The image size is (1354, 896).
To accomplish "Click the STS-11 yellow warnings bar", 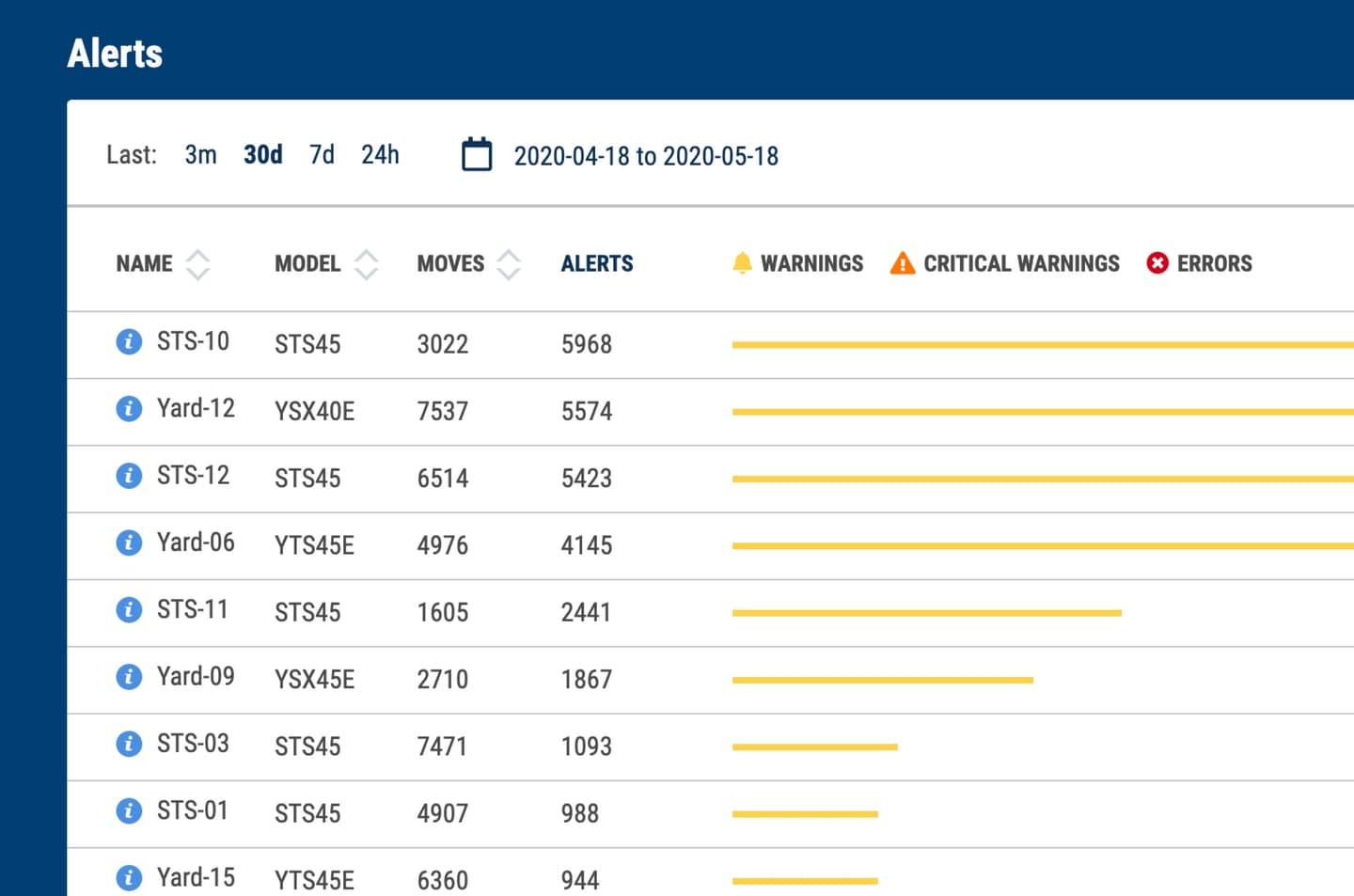I will (926, 613).
